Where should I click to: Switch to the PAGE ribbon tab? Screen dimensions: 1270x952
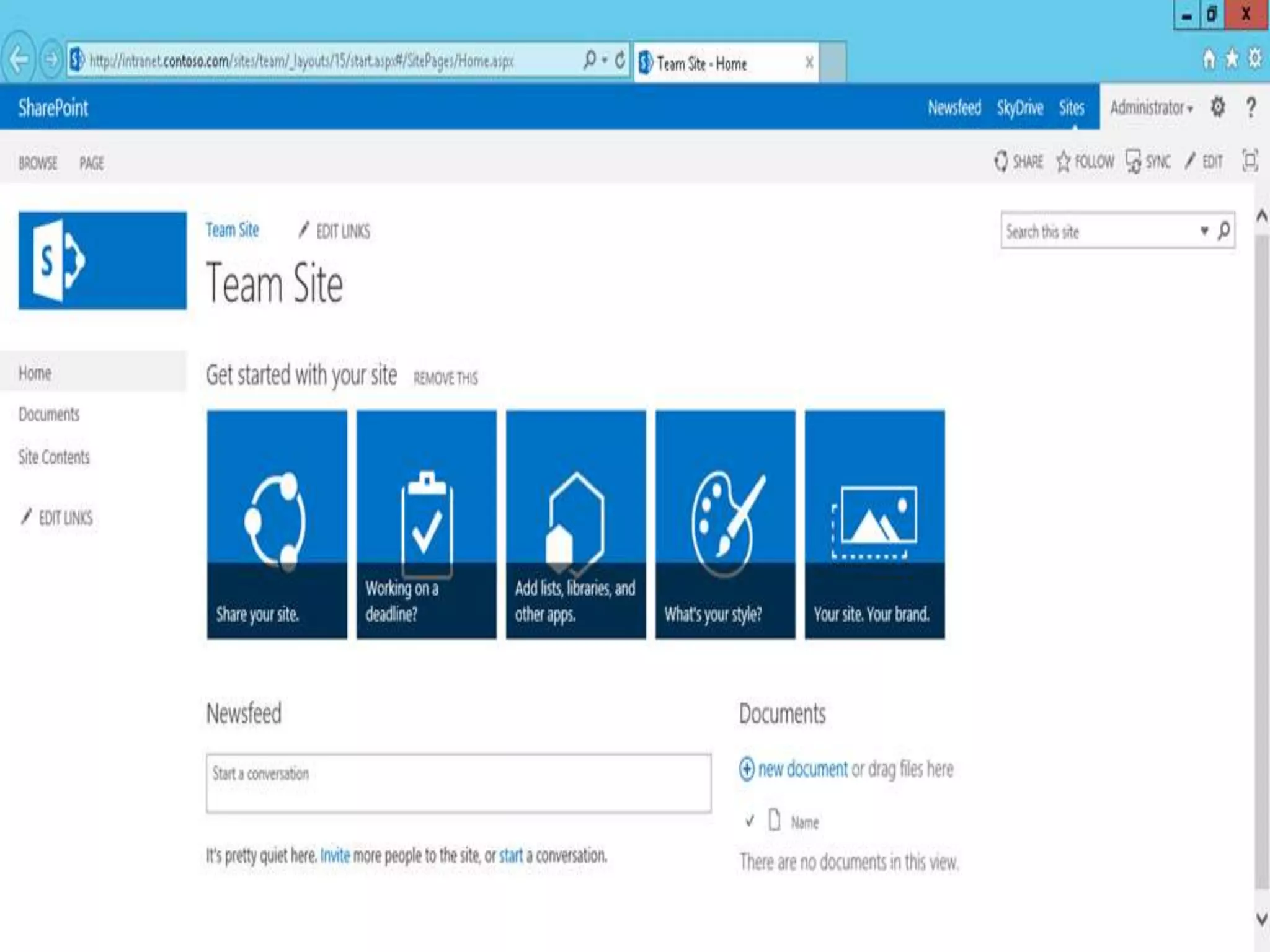[92, 163]
